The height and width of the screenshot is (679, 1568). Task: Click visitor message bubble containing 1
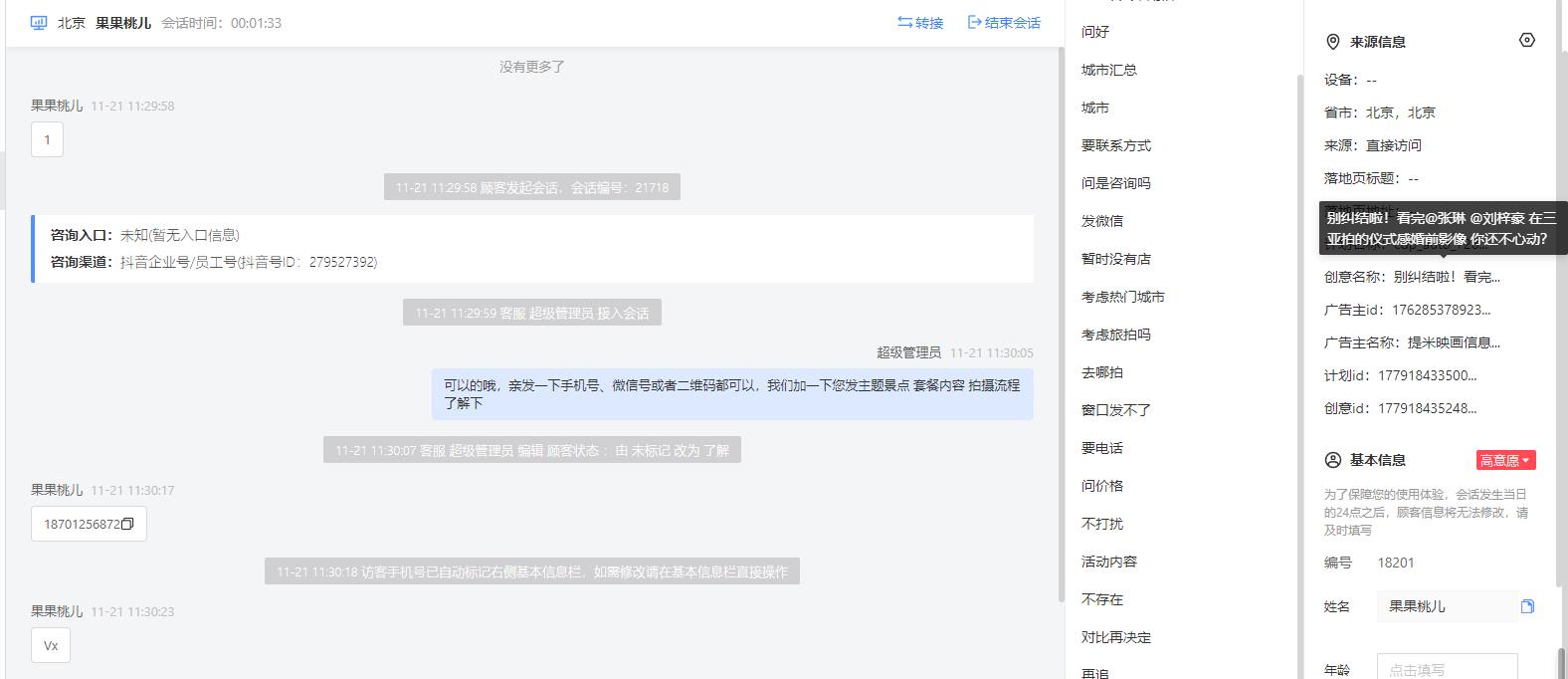47,139
